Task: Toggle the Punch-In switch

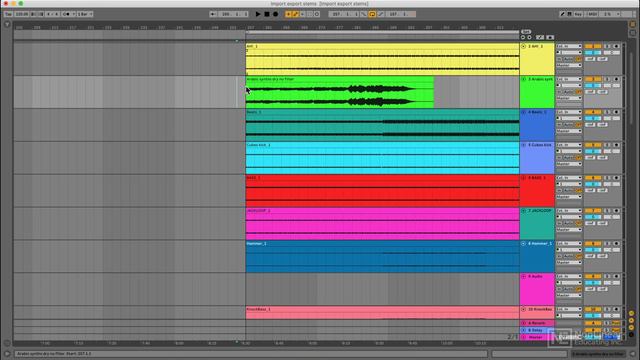Action: 364,14
